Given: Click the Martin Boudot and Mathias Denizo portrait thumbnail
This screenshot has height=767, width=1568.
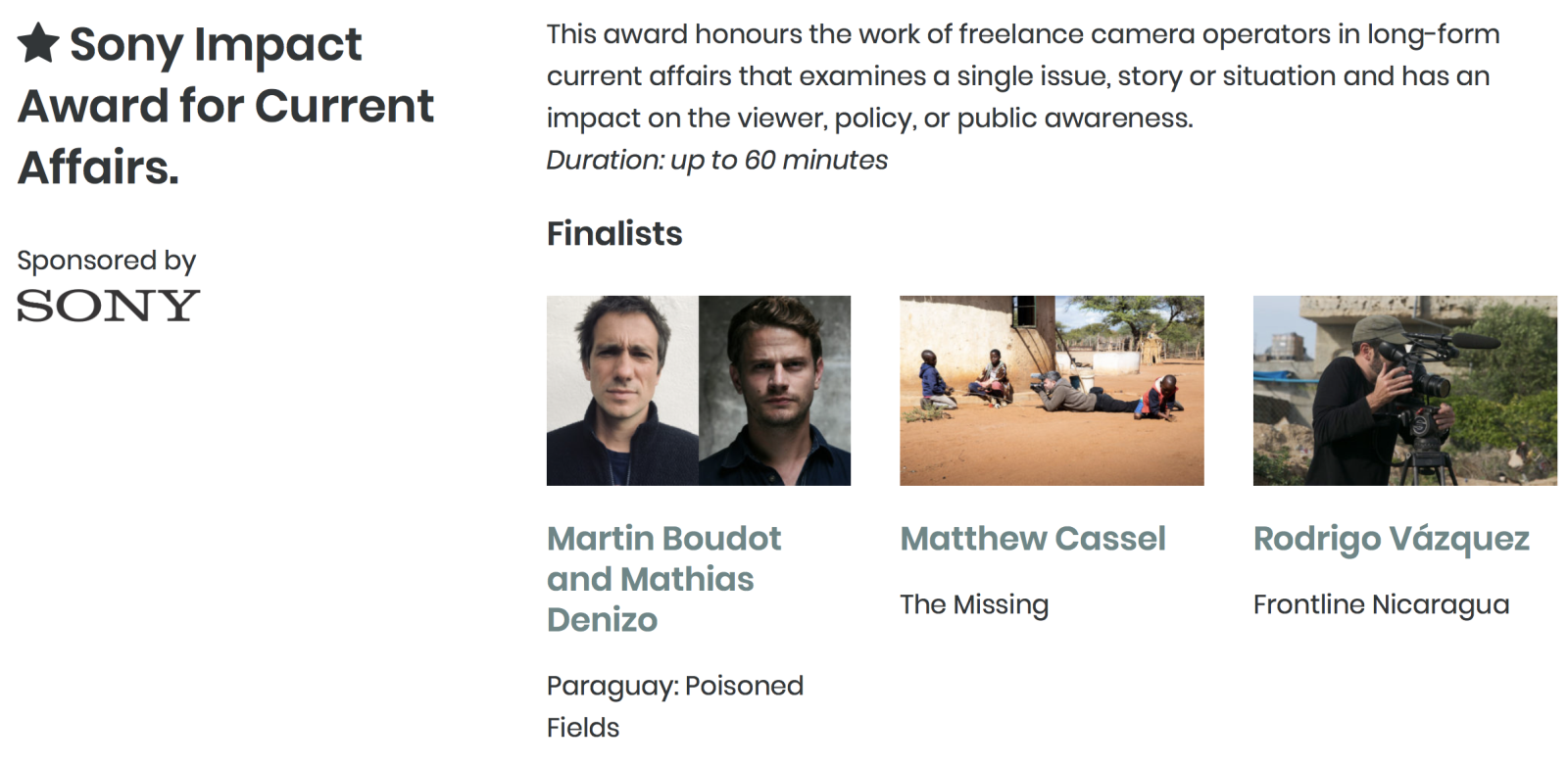Looking at the screenshot, I should tap(699, 391).
